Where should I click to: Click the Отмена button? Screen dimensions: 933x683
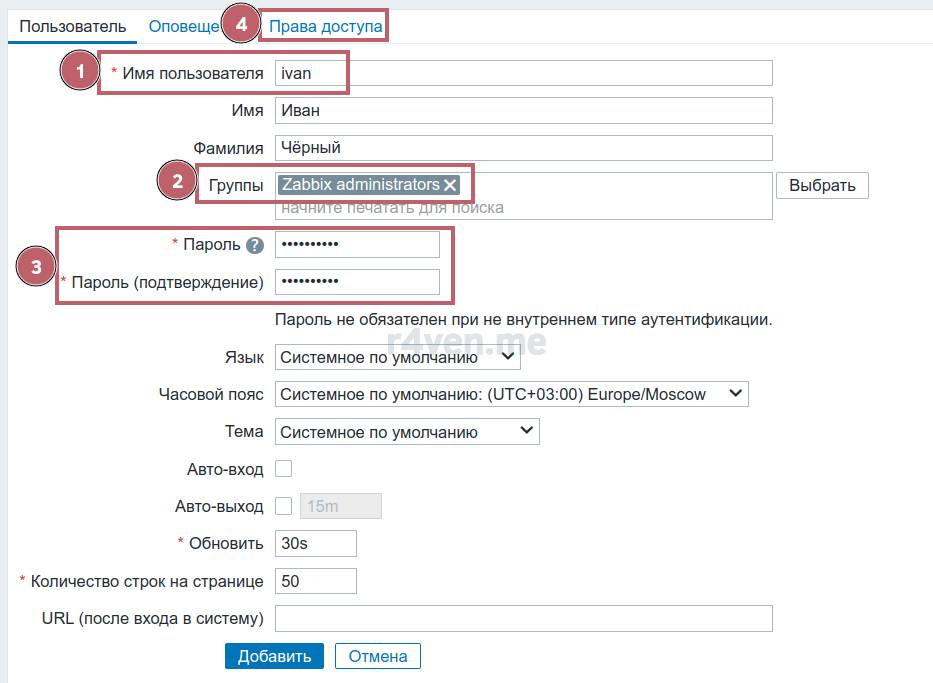pos(377,656)
